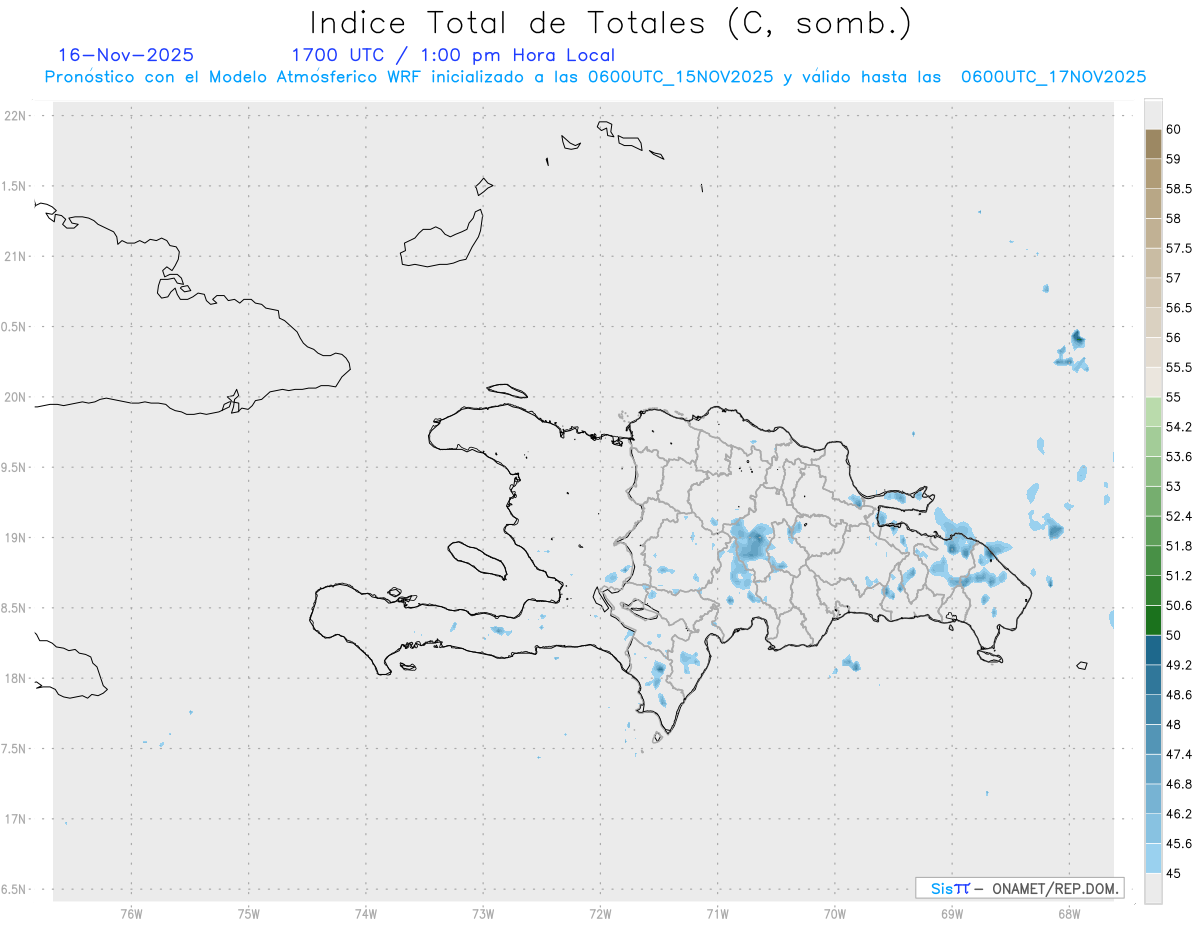
Task: Click the legend value '60'
Action: coord(1173,129)
